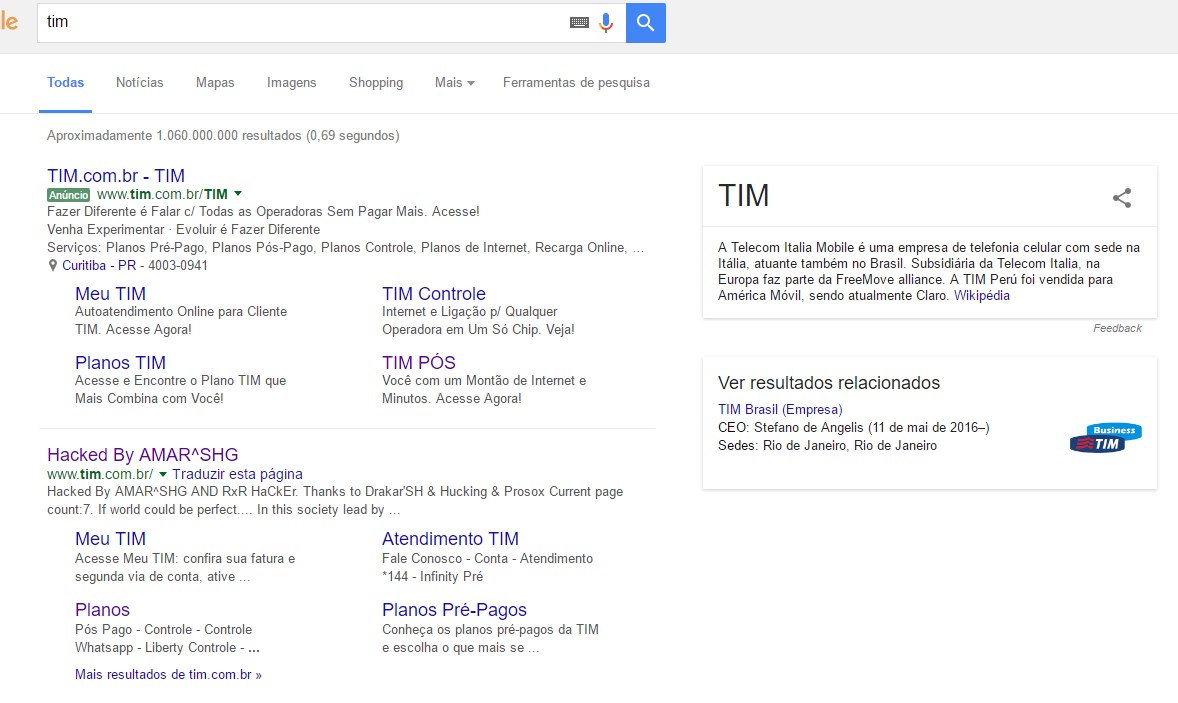Viewport: 1178px width, 703px height.
Task: Open the Hacked By AMAR^SHG result
Action: click(x=143, y=455)
